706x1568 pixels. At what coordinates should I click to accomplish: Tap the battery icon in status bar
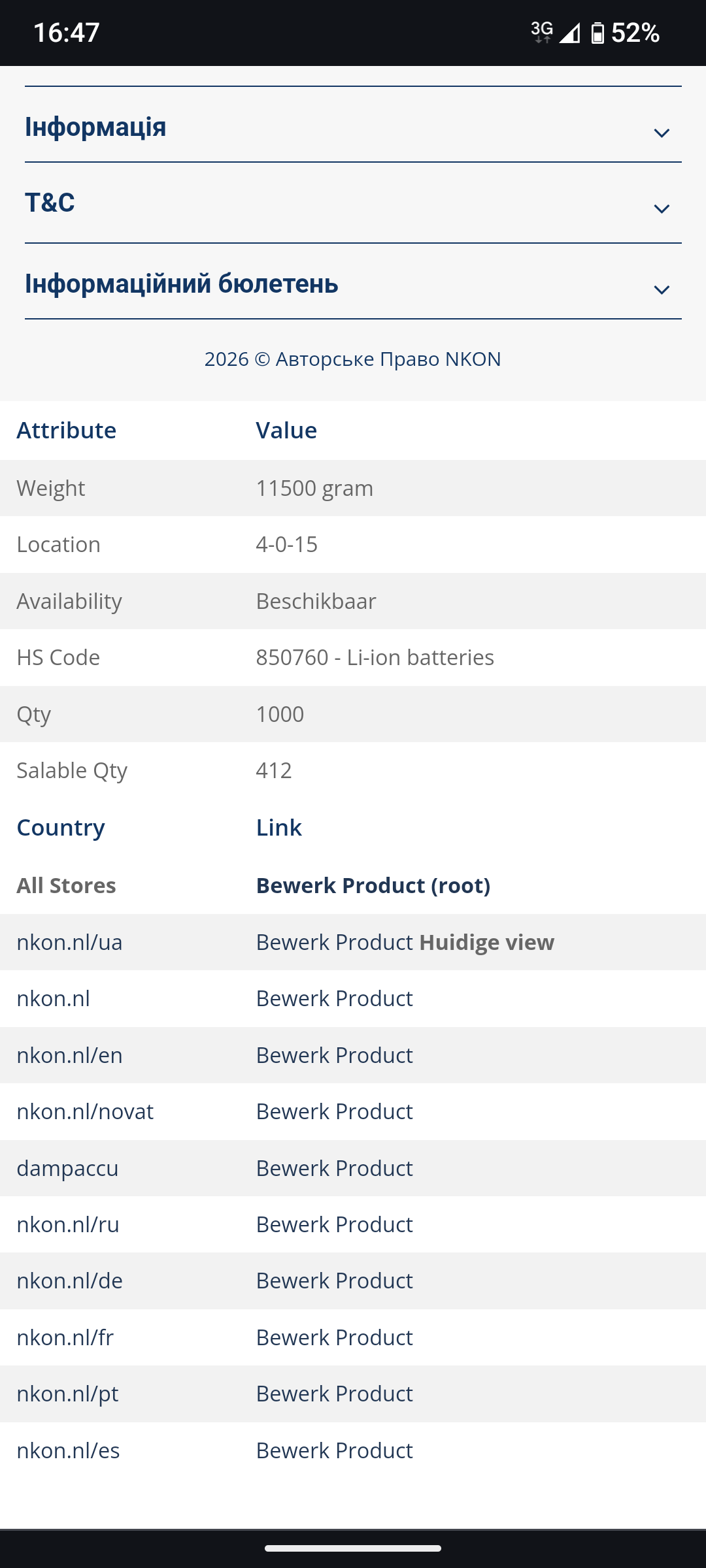pos(597,33)
